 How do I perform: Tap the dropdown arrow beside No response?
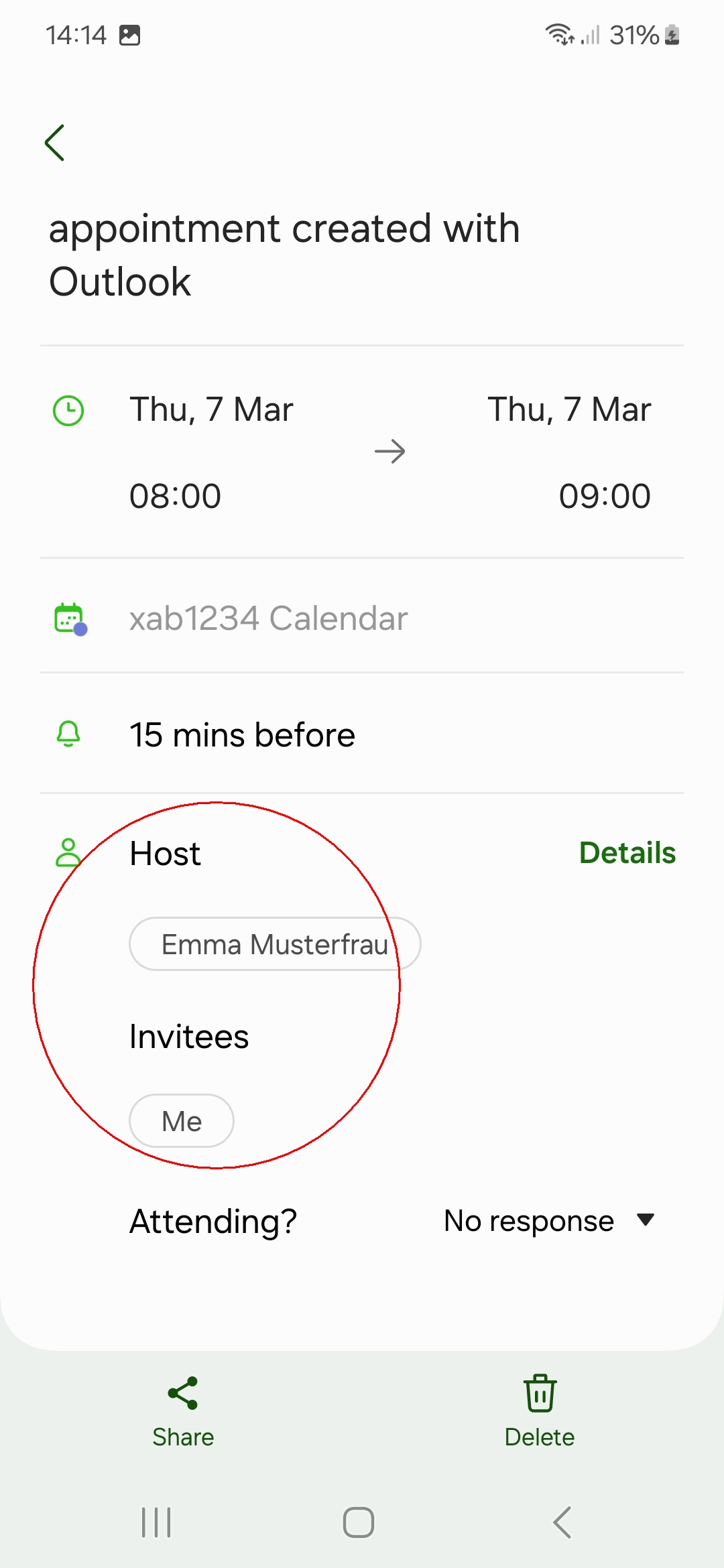click(x=646, y=1220)
